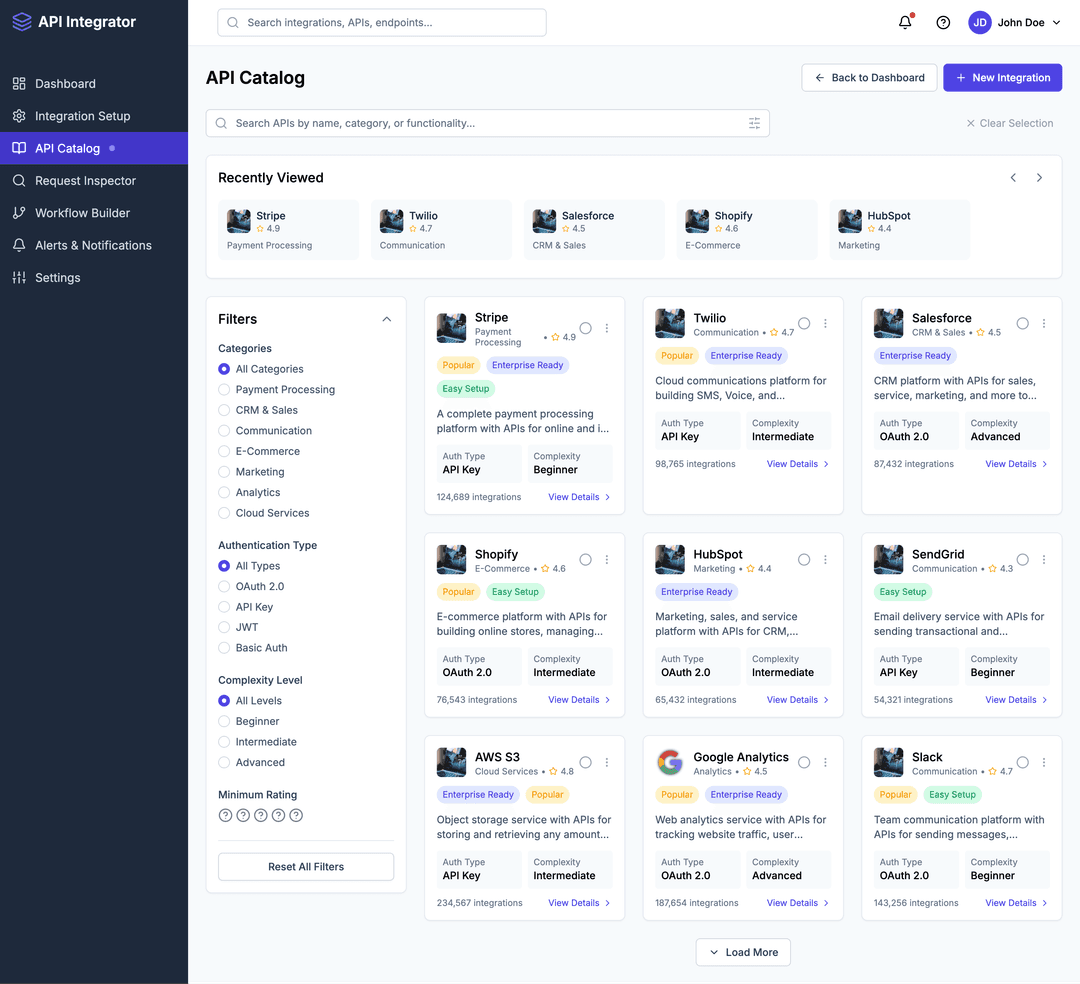This screenshot has height=984, width=1080.
Task: Open the Workflow Builder sidebar icon
Action: (x=19, y=212)
